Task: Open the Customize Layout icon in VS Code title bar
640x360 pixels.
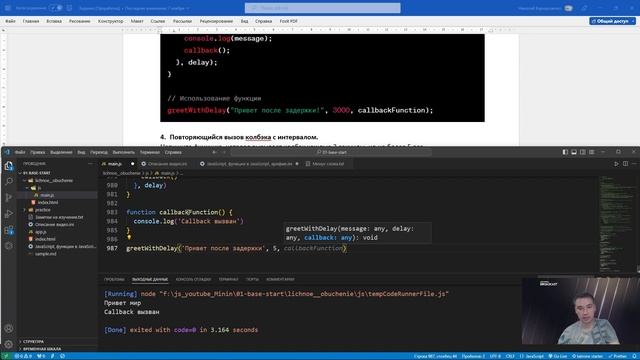Action: 591,152
